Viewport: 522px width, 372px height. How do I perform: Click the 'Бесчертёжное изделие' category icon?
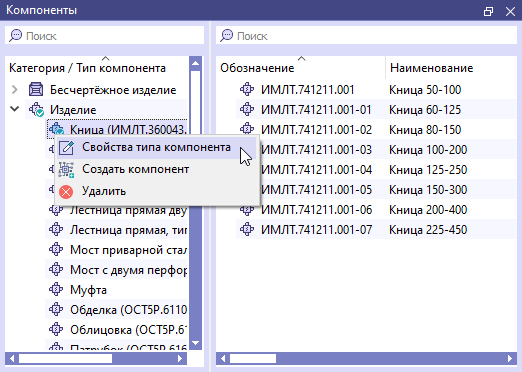(x=36, y=89)
